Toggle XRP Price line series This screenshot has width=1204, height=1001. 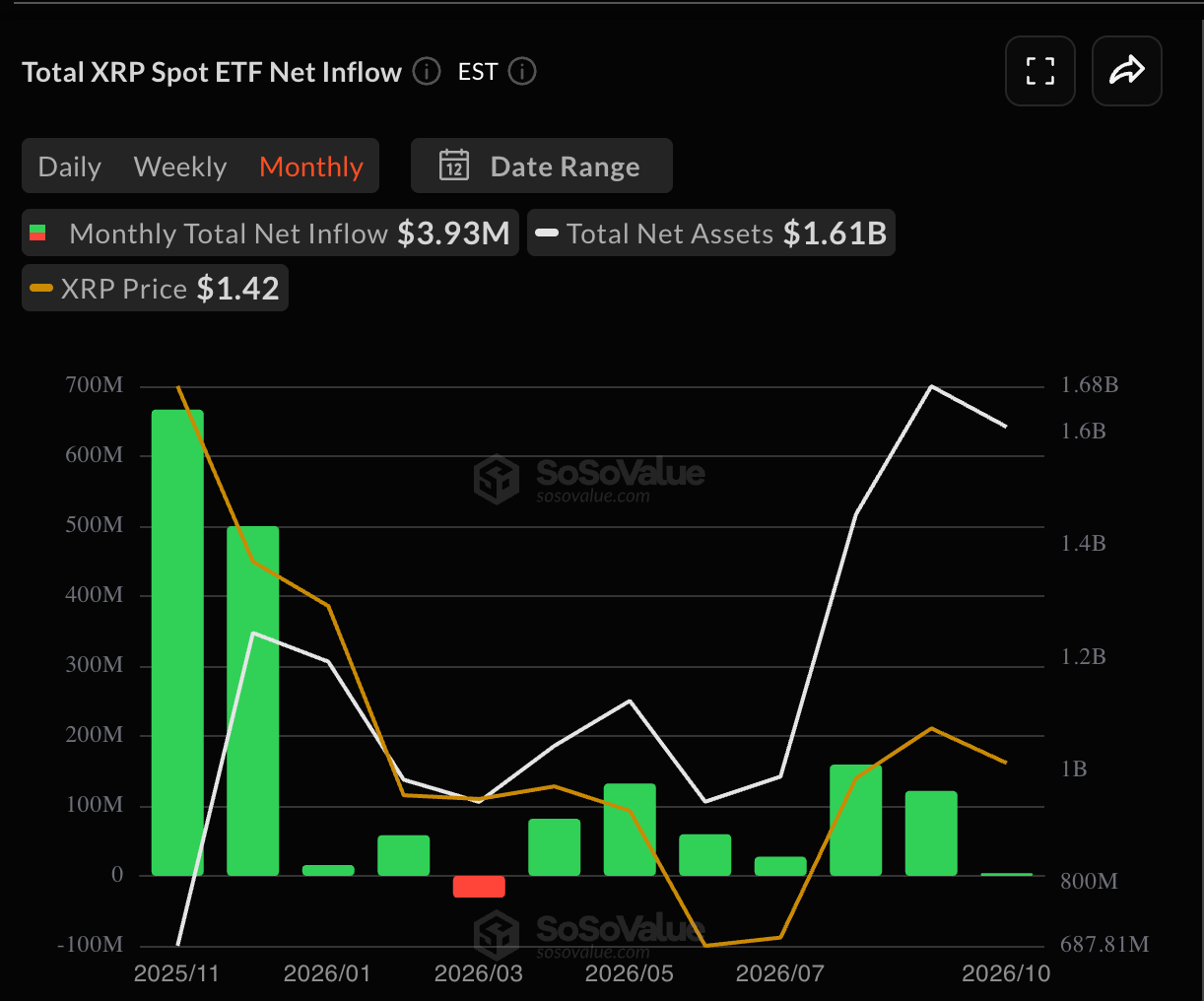(155, 289)
